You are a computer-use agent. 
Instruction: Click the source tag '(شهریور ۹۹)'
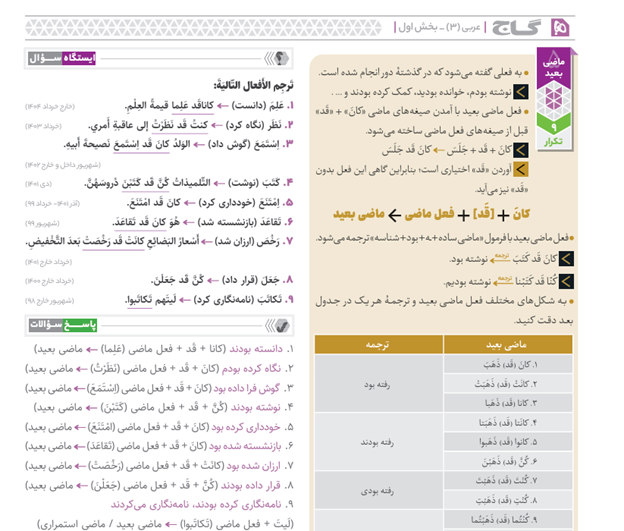(x=42, y=223)
